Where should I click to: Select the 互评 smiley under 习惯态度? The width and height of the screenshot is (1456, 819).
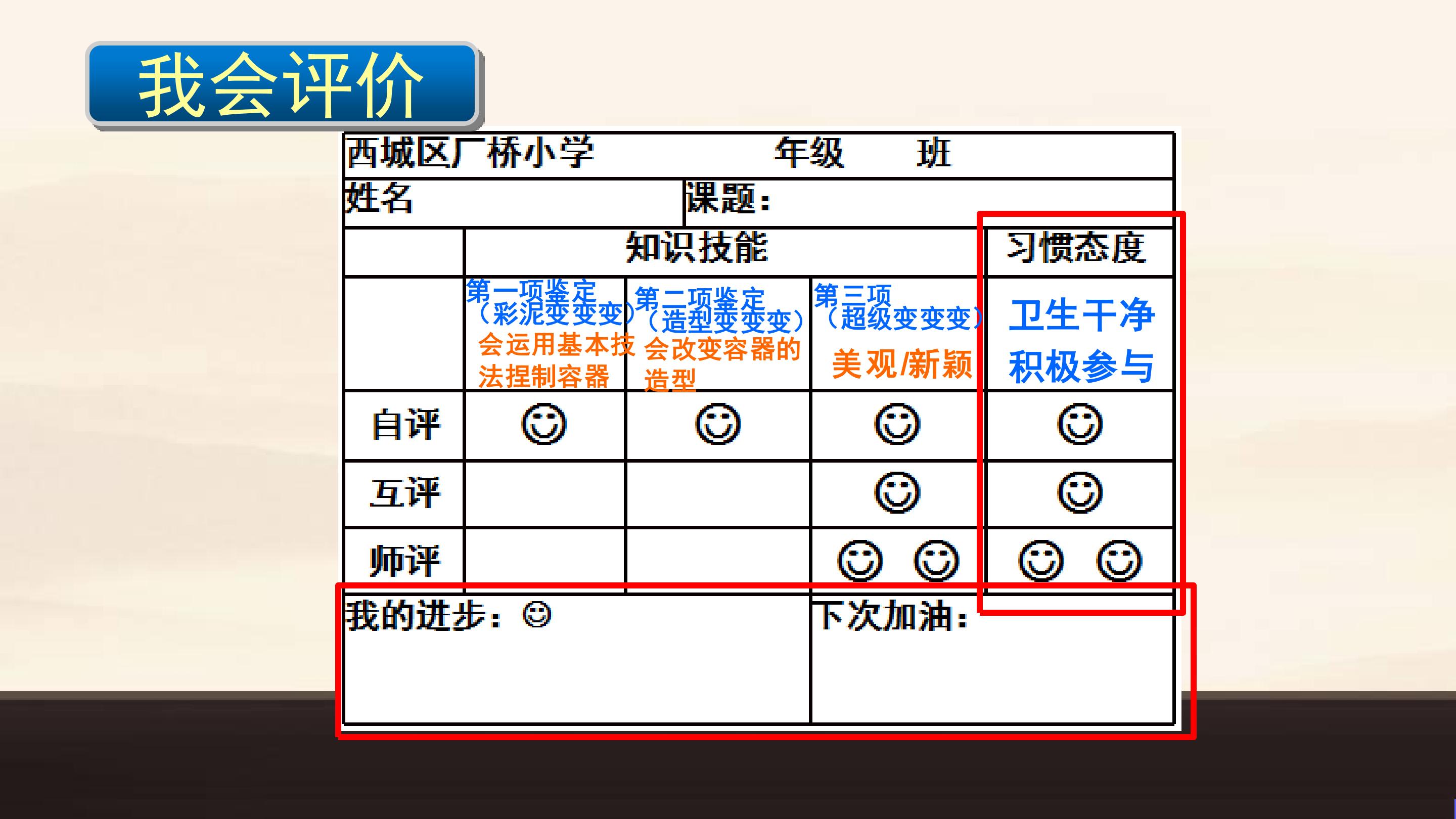click(1079, 493)
